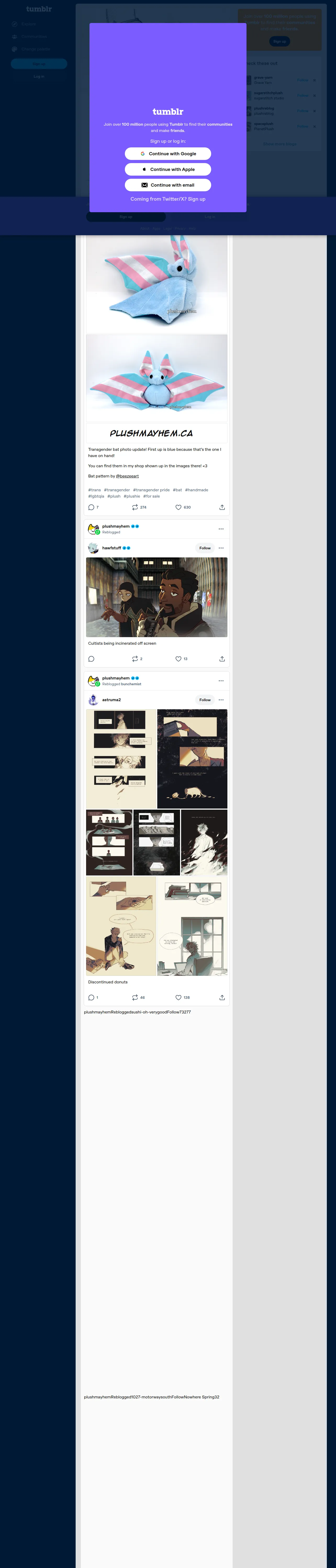336x1568 pixels.
Task: Open comic page showing figure by window
Action: click(x=192, y=926)
